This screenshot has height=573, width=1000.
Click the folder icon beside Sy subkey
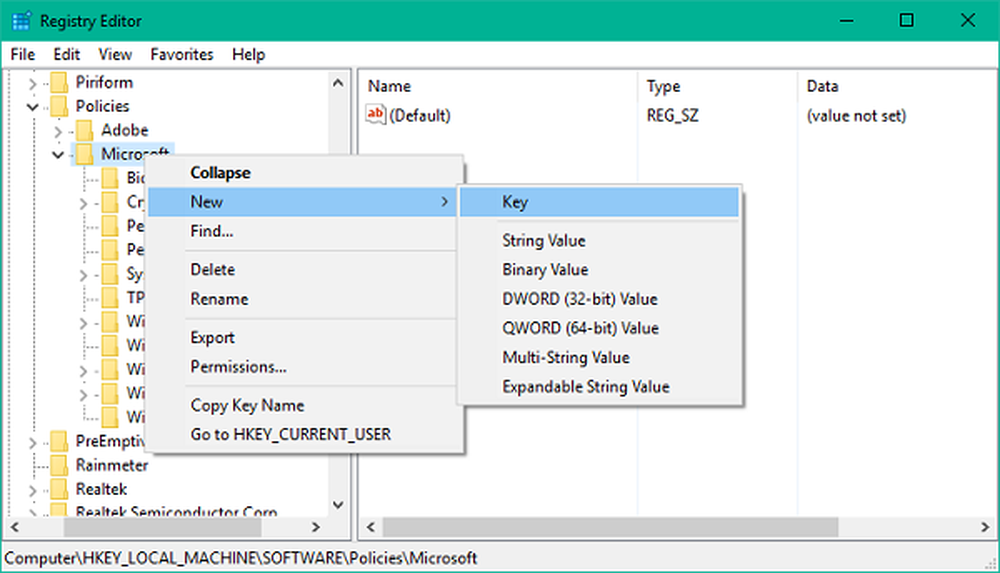[110, 274]
